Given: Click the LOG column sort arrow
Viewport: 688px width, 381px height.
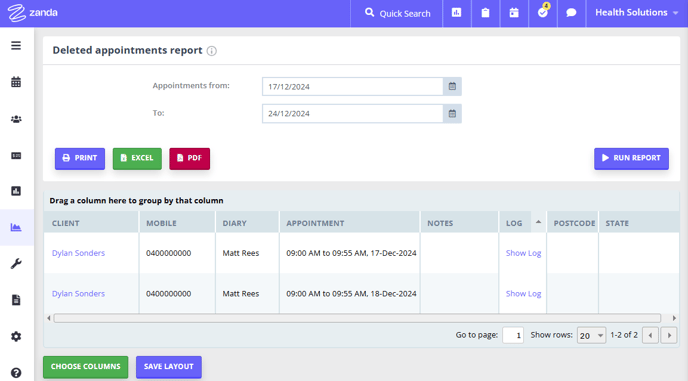Looking at the screenshot, I should click(538, 222).
